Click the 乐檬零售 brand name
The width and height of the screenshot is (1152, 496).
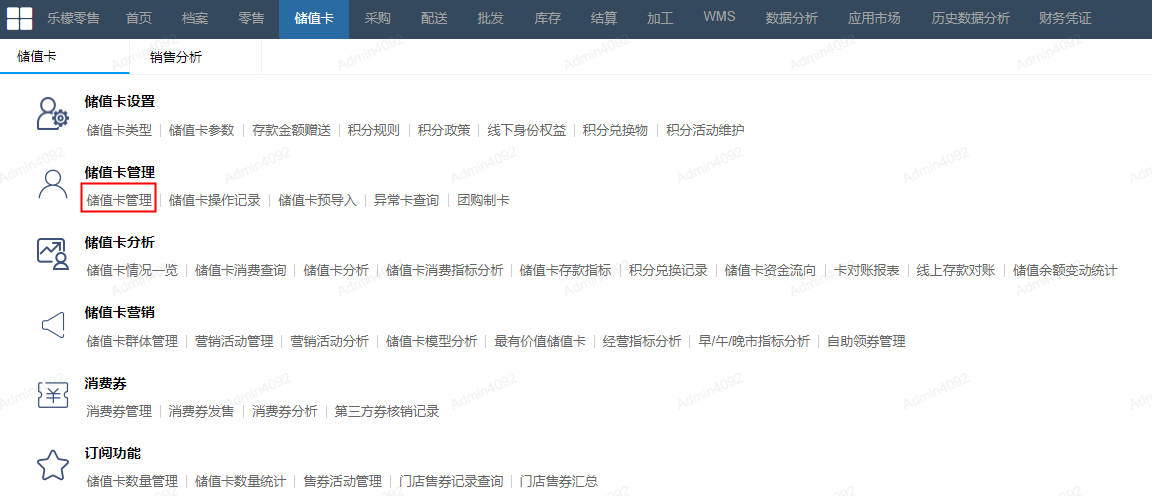(x=73, y=18)
